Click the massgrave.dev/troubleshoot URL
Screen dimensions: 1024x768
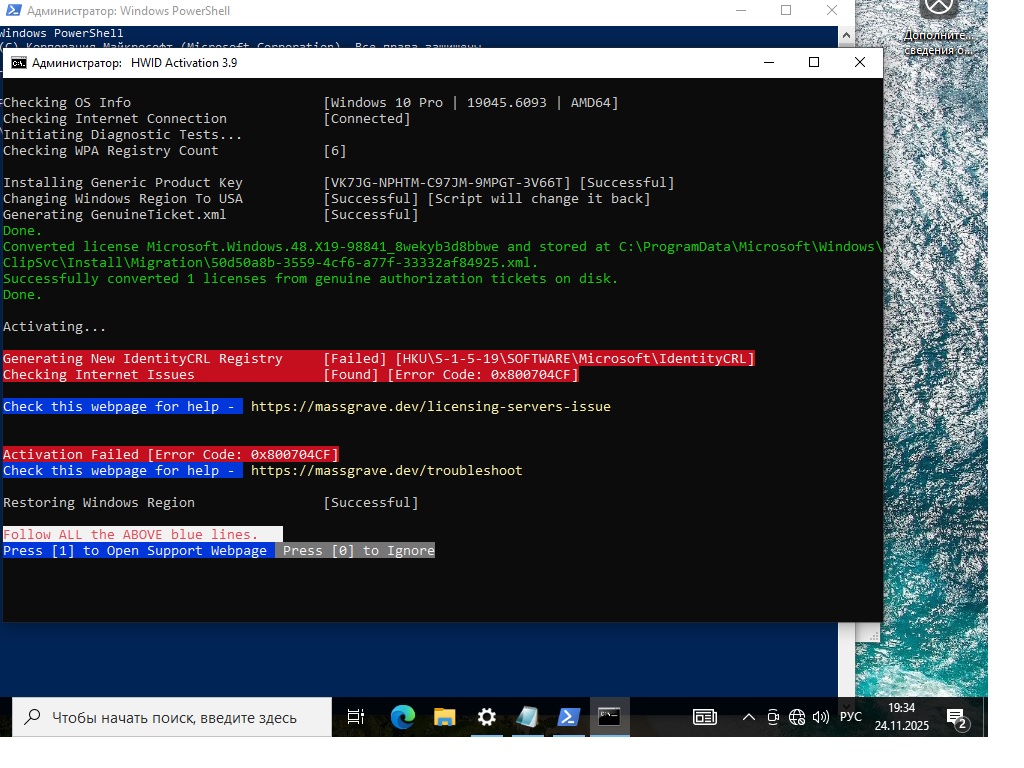(387, 470)
